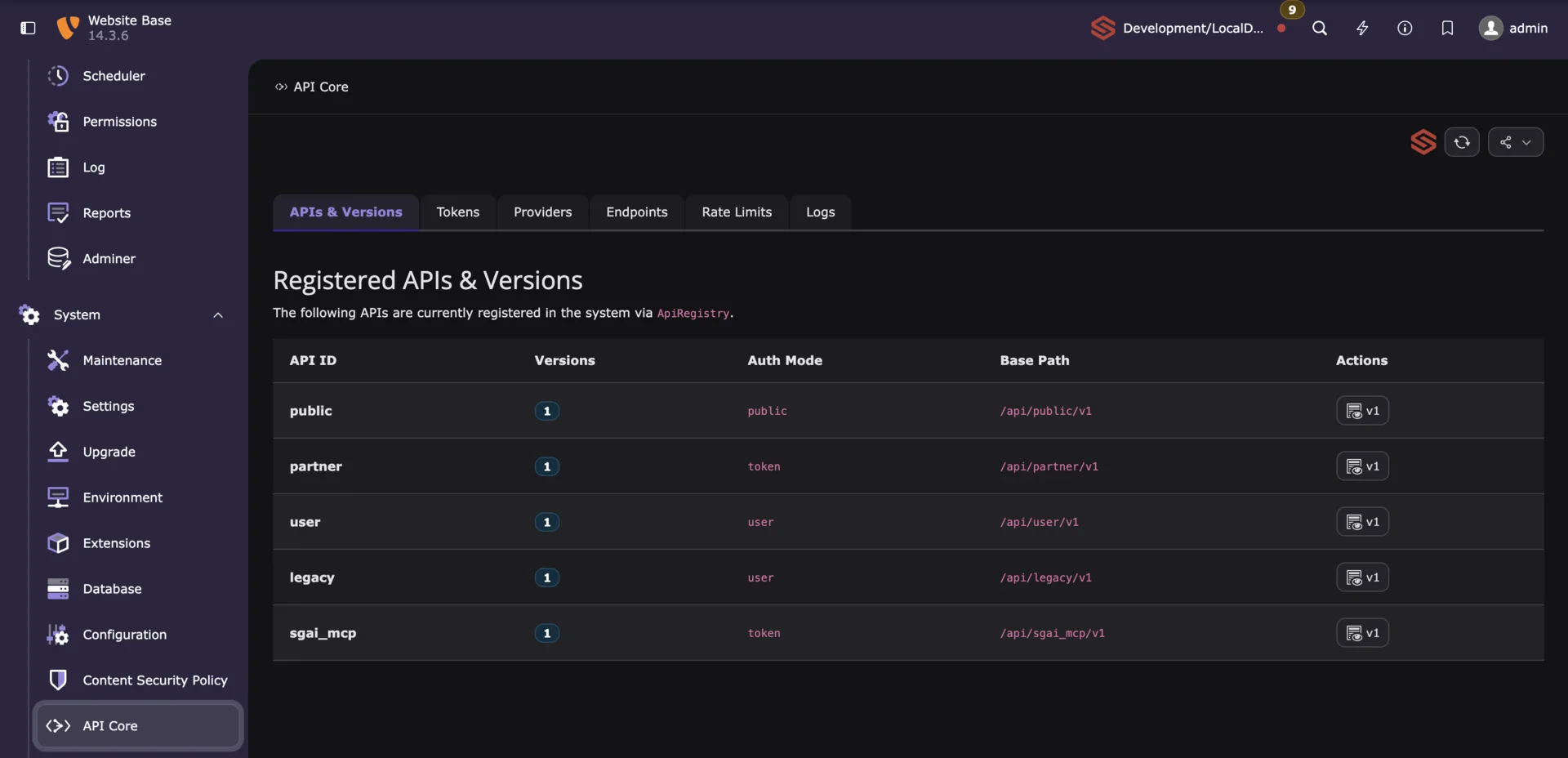Open the flush cache lightning icon
This screenshot has width=1568, height=758.
(x=1362, y=29)
